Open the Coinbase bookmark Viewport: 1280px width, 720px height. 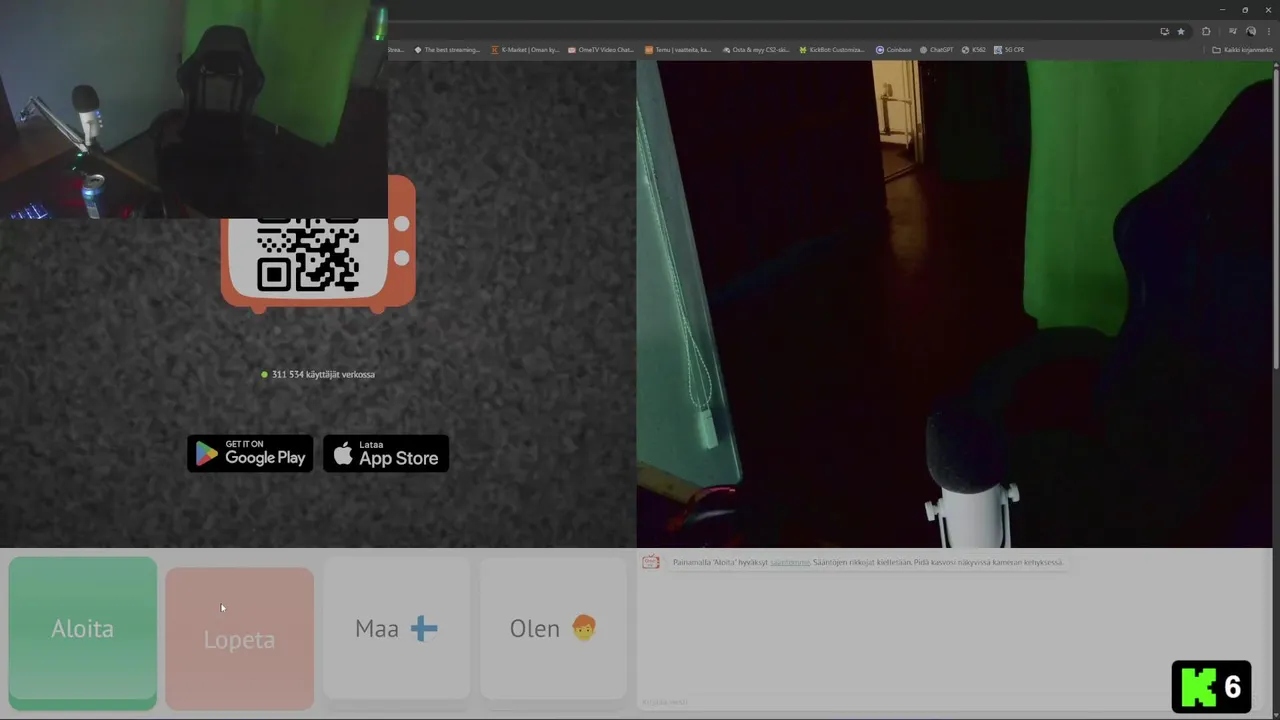(894, 50)
